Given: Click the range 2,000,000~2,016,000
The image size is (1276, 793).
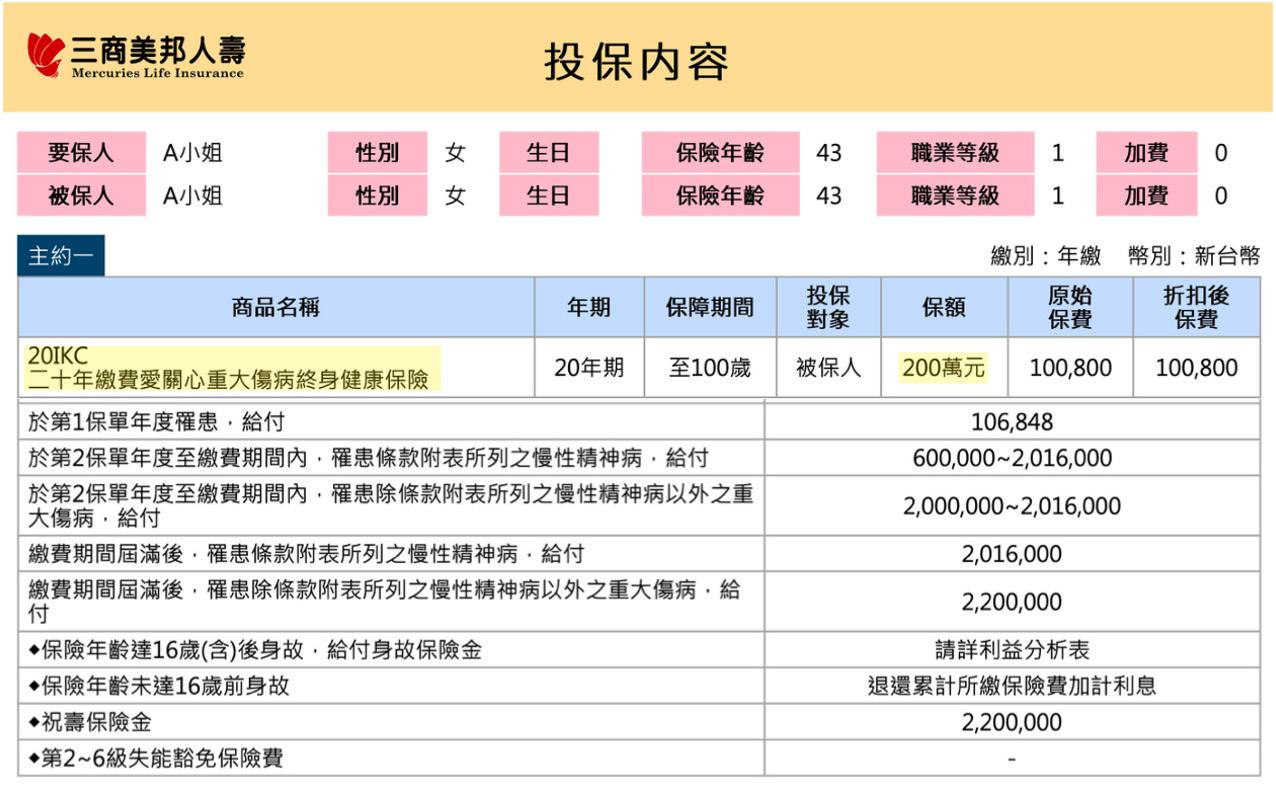Looking at the screenshot, I should tap(1012, 506).
